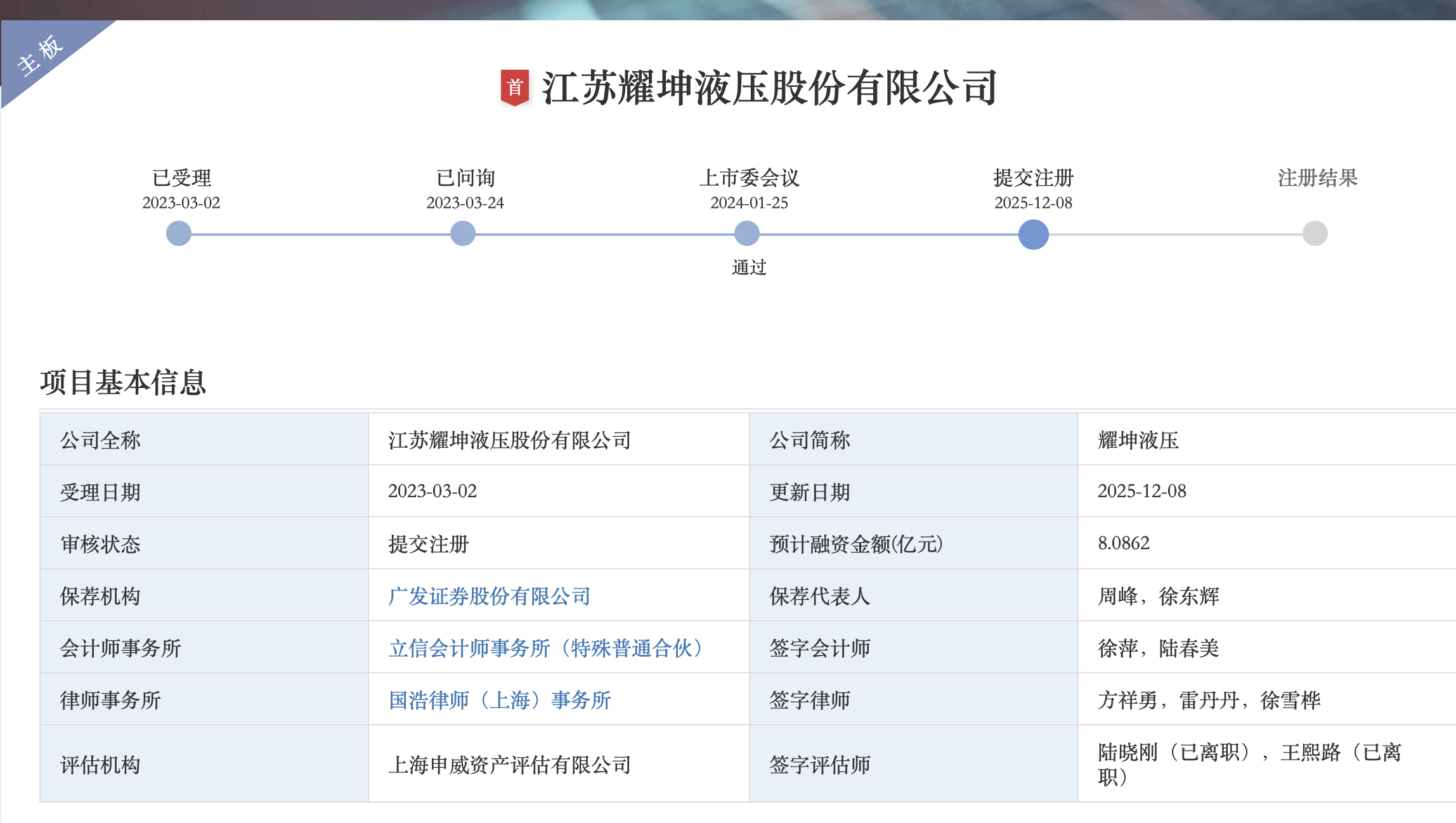The height and width of the screenshot is (823, 1456).
Task: Click the 已受理 stage label
Action: coord(181,178)
